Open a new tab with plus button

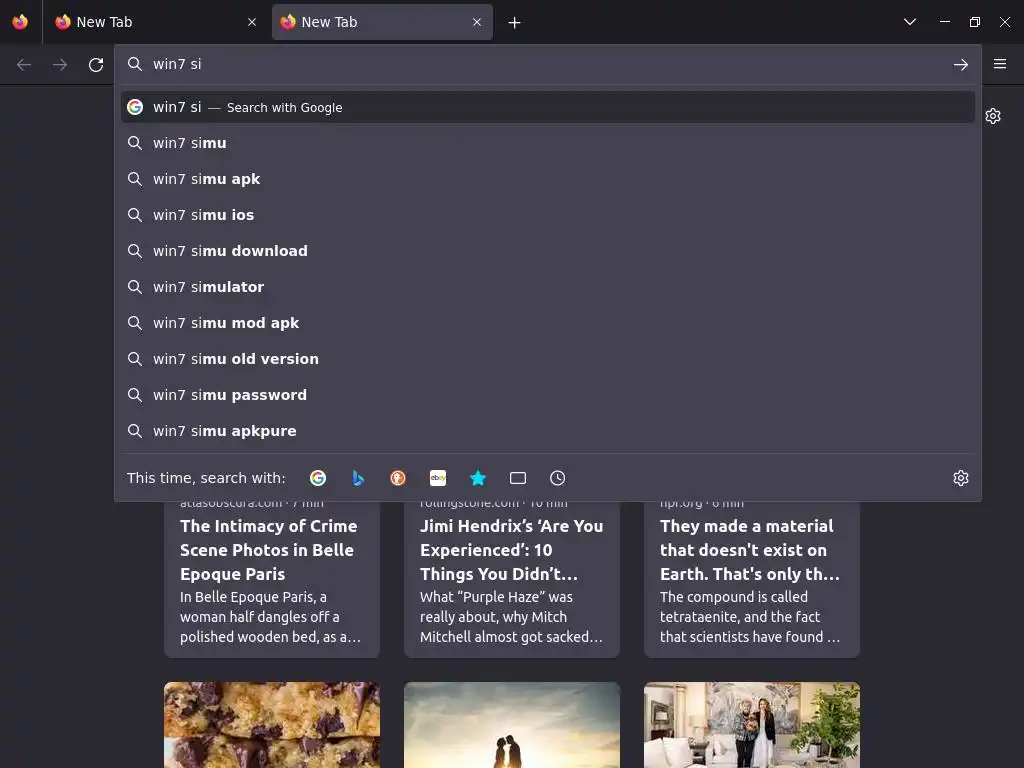click(x=515, y=23)
